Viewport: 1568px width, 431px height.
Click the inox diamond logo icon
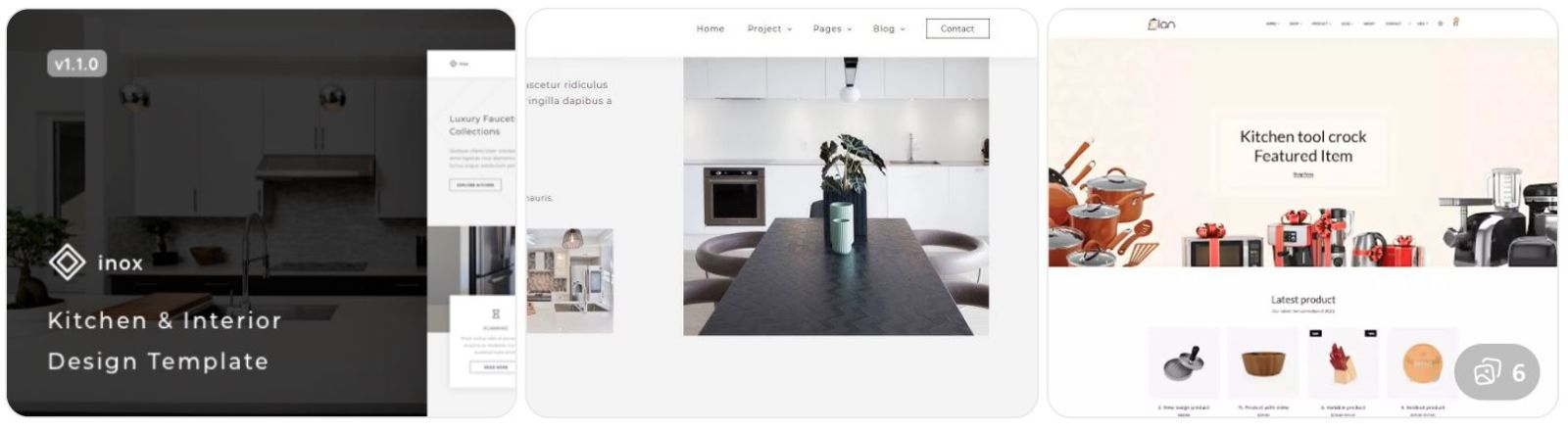(x=68, y=263)
